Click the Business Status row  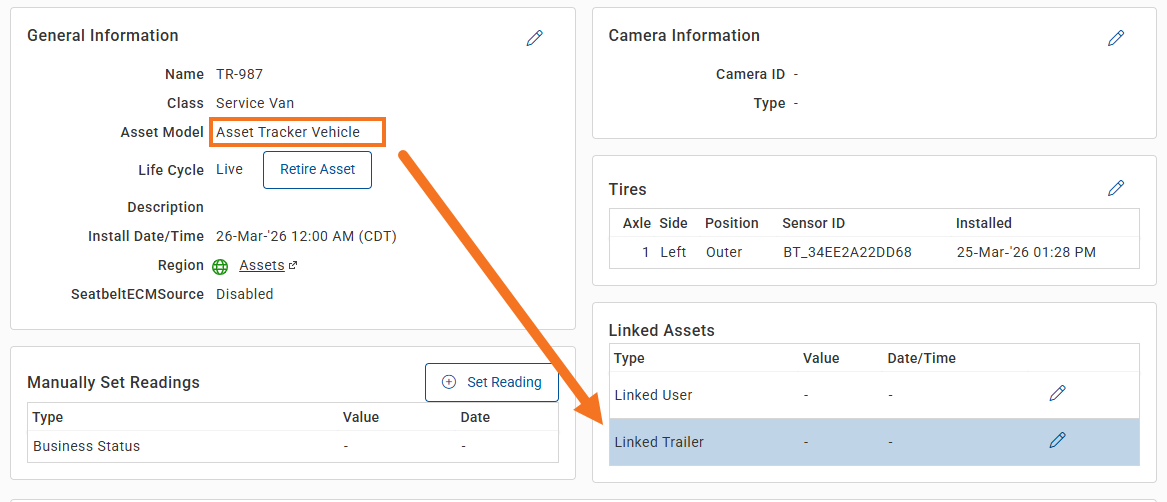(292, 446)
